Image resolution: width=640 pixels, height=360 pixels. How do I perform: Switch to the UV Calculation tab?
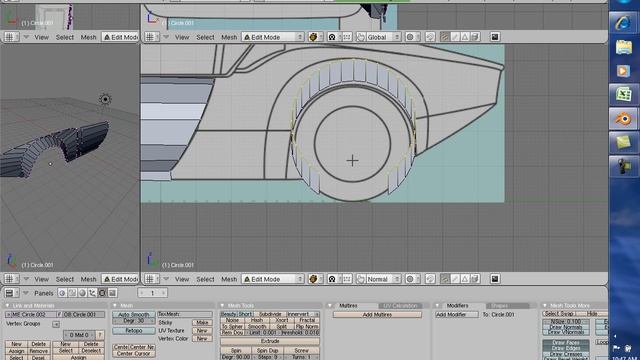point(400,306)
